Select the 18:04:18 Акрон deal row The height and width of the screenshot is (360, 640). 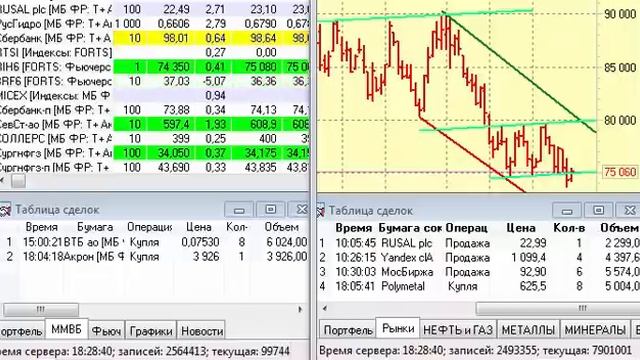(x=155, y=257)
